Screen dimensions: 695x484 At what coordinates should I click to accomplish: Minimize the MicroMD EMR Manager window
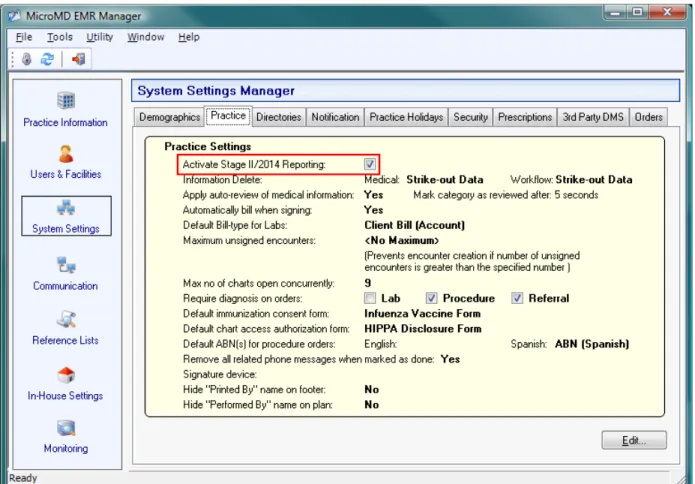click(615, 12)
